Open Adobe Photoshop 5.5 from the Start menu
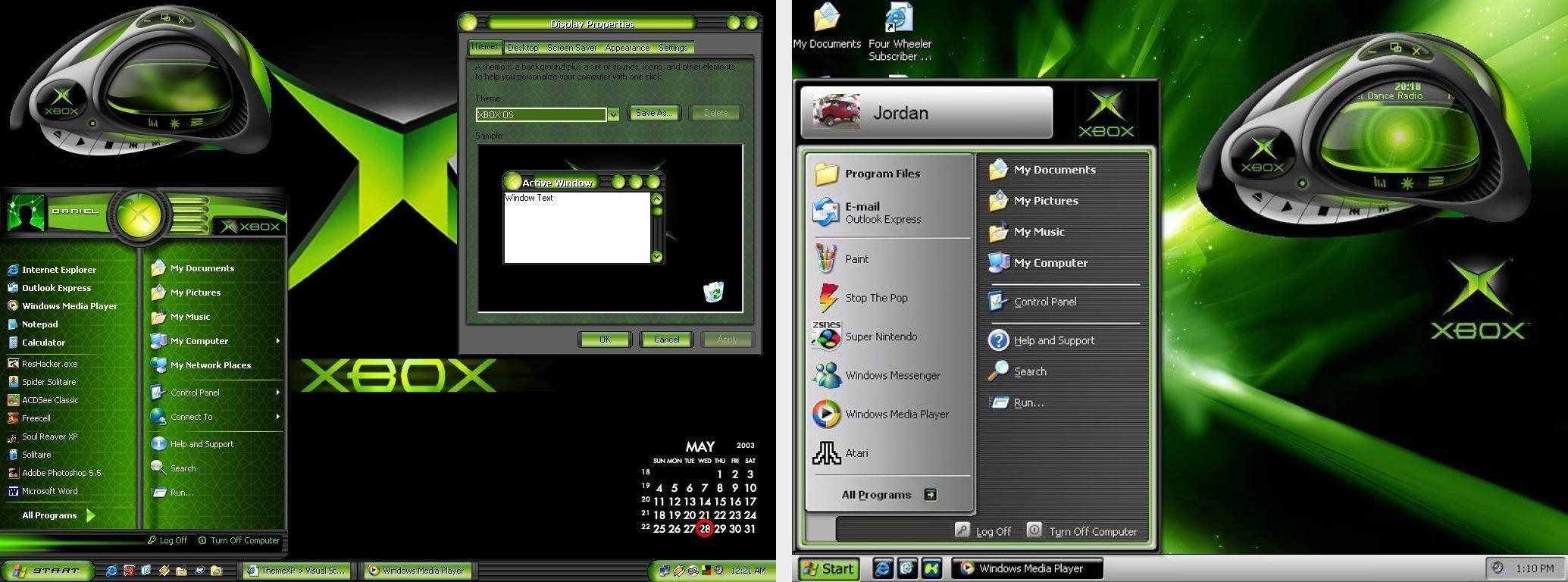Screen dimensions: 1568x582 (x=54, y=472)
